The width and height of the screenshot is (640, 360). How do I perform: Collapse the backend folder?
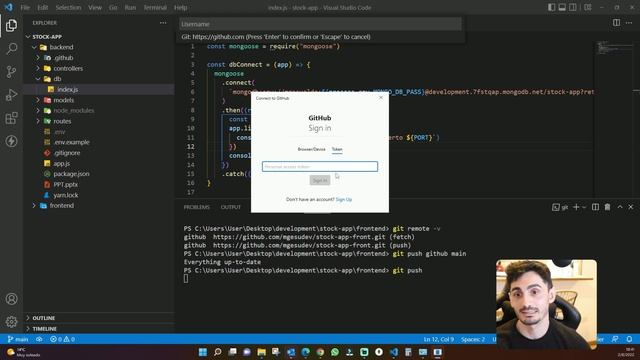(x=34, y=47)
